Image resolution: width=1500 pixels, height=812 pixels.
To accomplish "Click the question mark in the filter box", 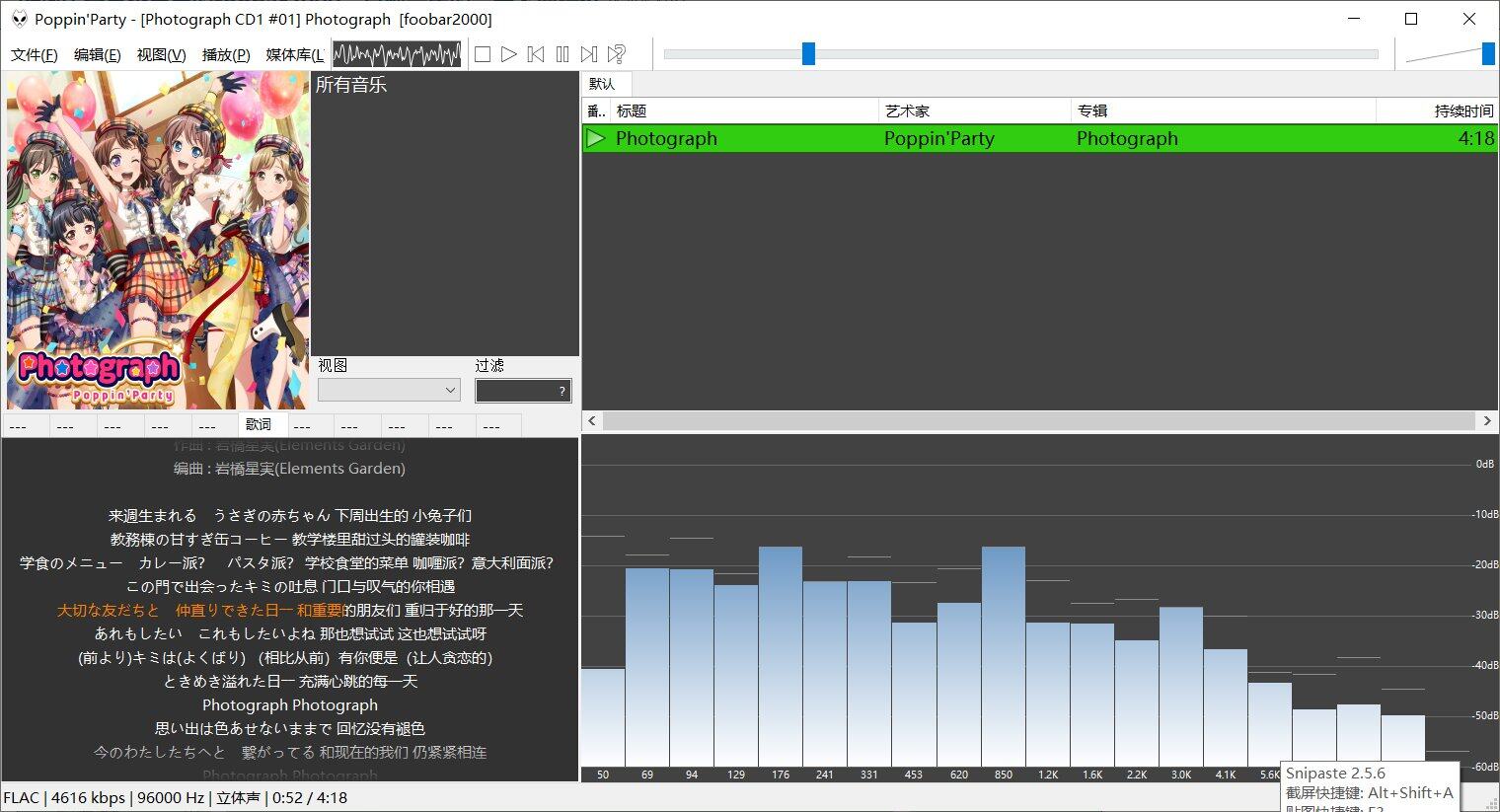I will 562,392.
